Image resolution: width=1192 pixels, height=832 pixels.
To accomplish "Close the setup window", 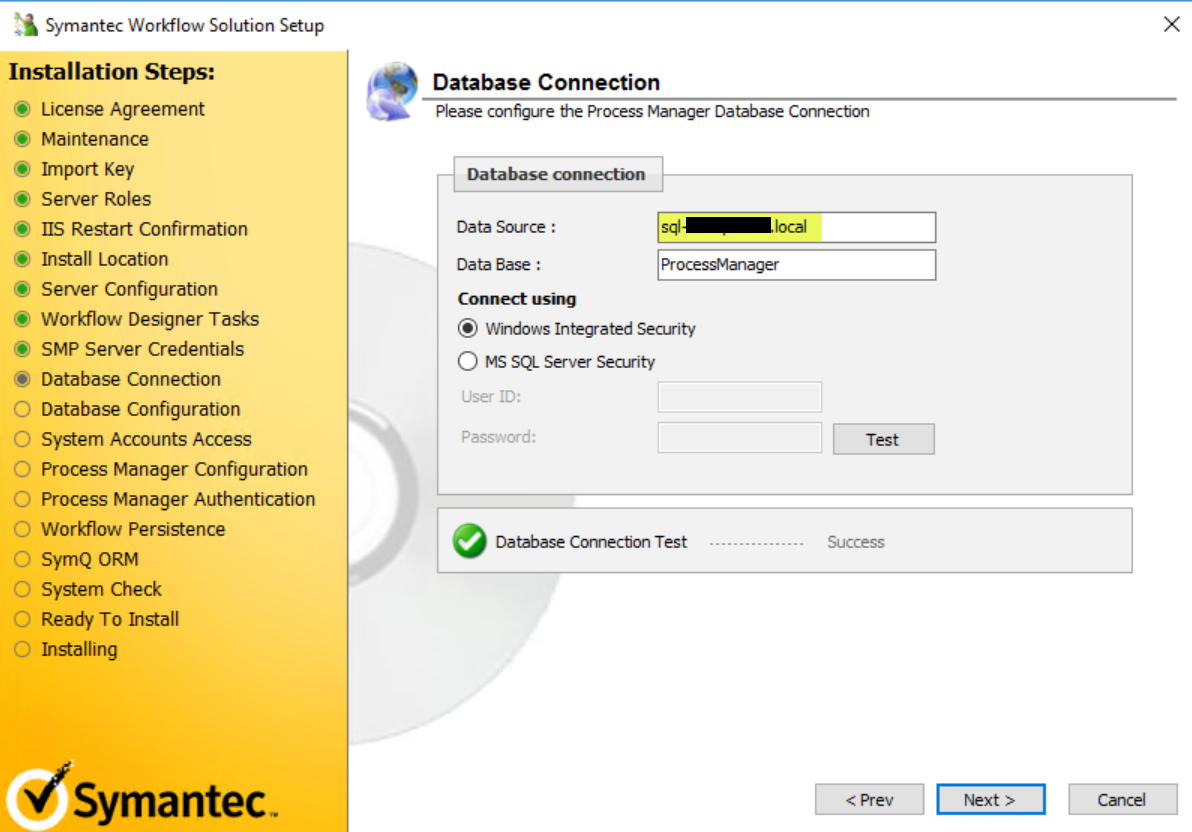I will point(1171,24).
